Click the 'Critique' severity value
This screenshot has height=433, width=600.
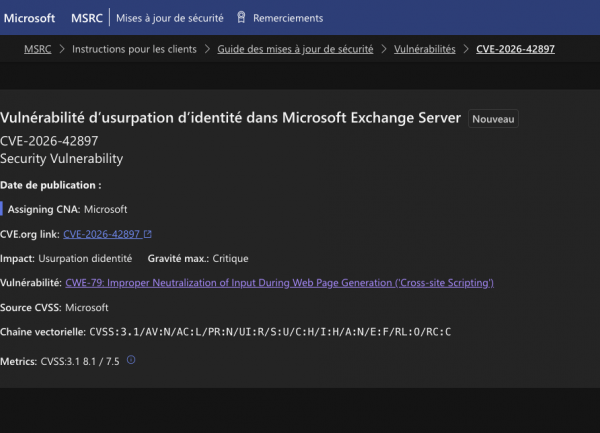(x=230, y=259)
